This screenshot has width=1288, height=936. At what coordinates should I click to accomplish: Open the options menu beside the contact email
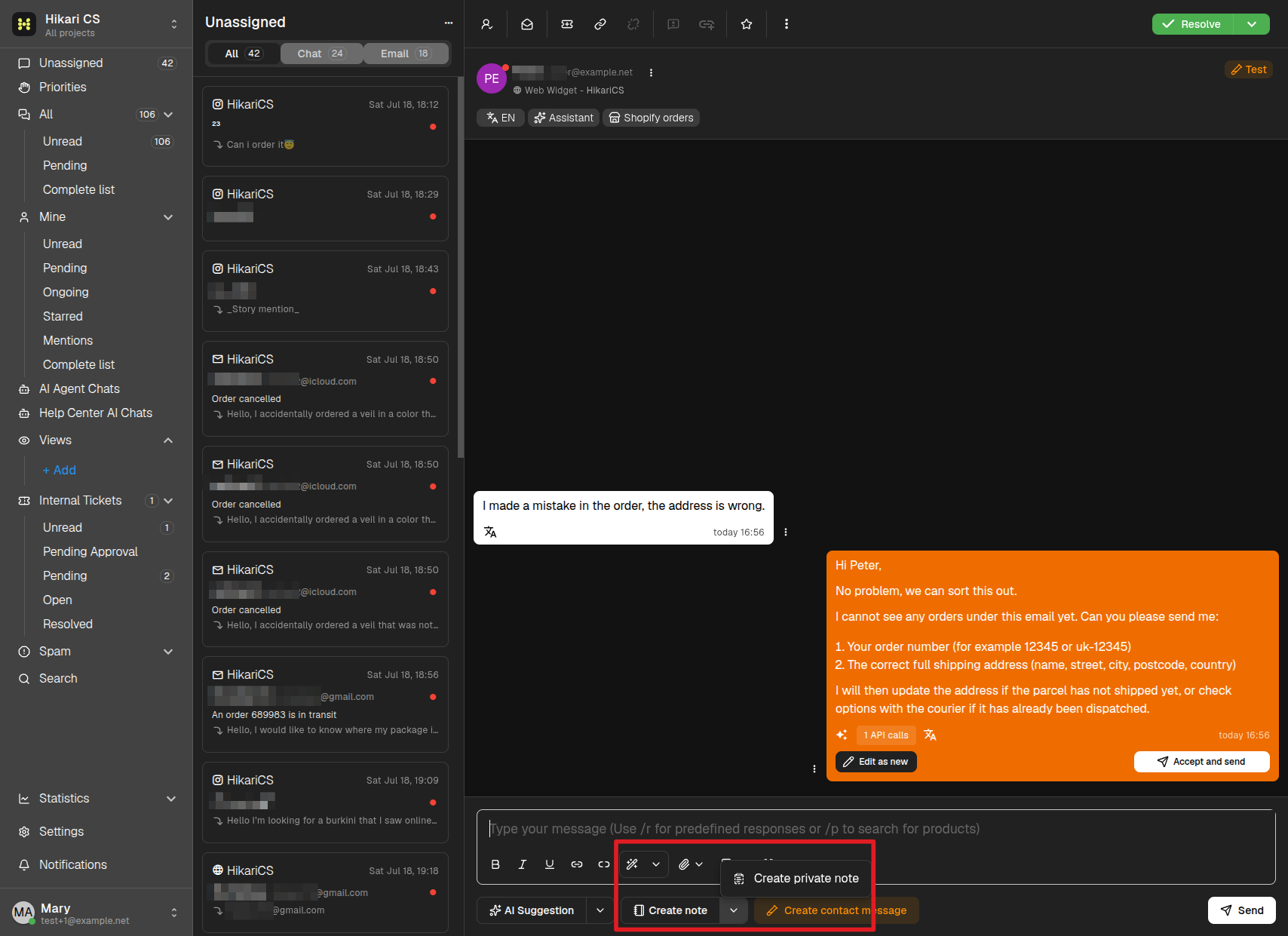coord(651,73)
